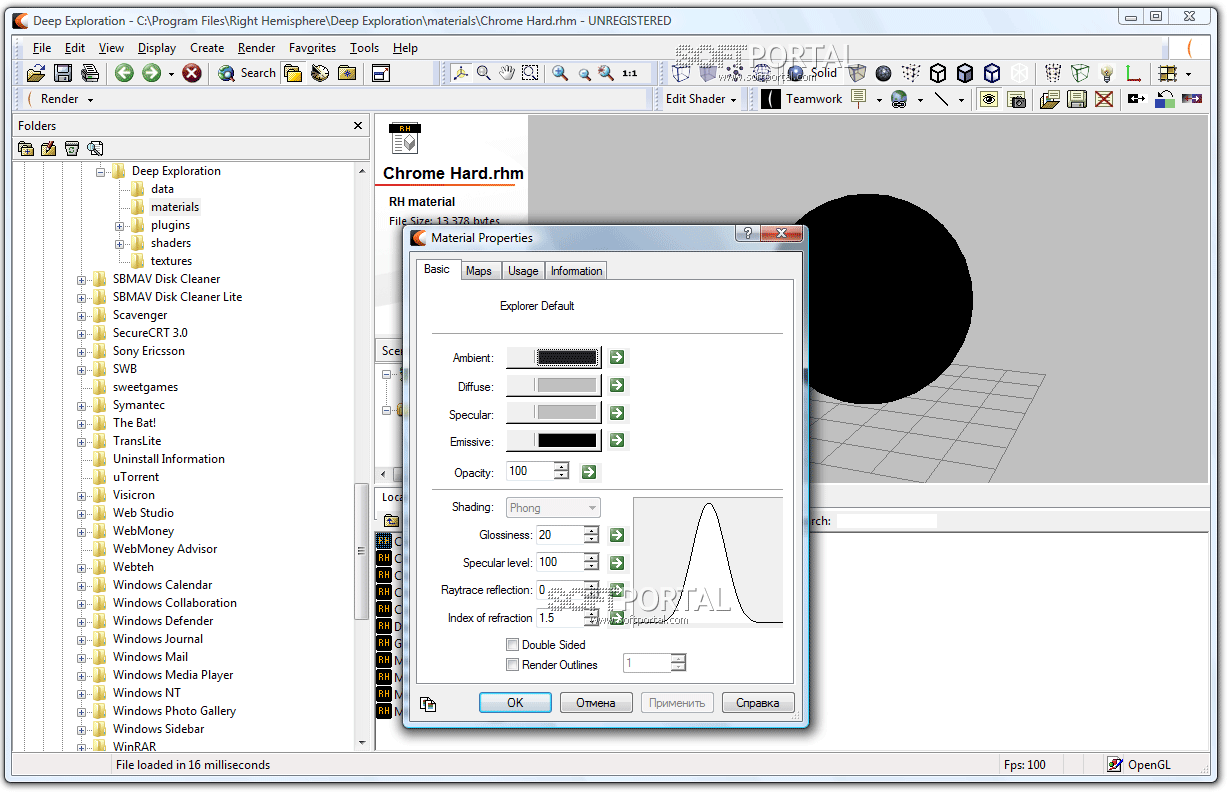Click the Print icon in main toolbar

89,73
